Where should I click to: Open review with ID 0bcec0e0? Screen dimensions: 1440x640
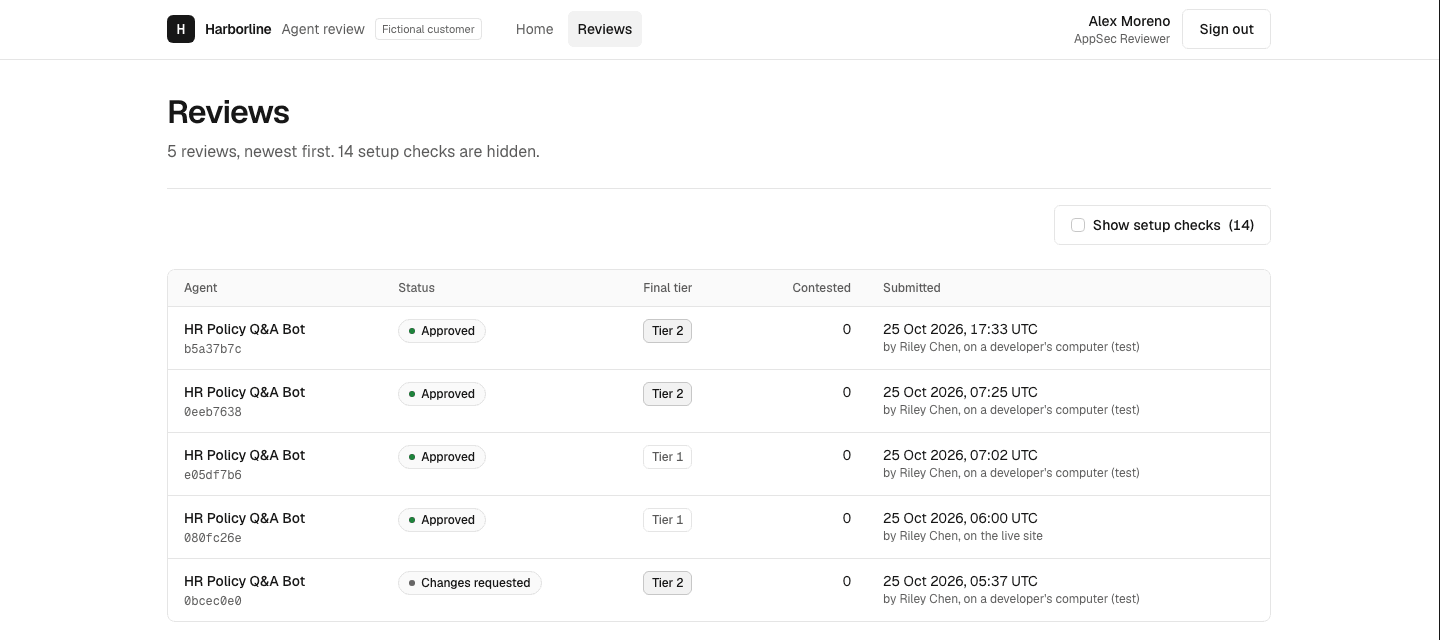(x=719, y=590)
